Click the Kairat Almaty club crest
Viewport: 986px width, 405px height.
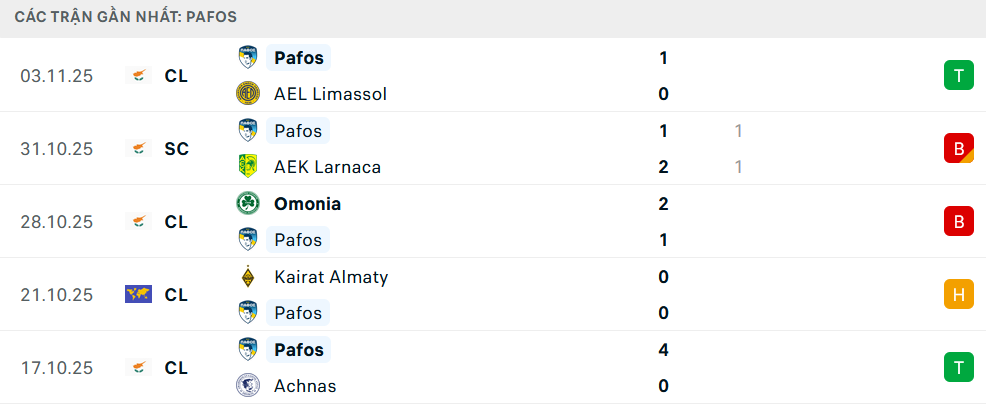[247, 277]
